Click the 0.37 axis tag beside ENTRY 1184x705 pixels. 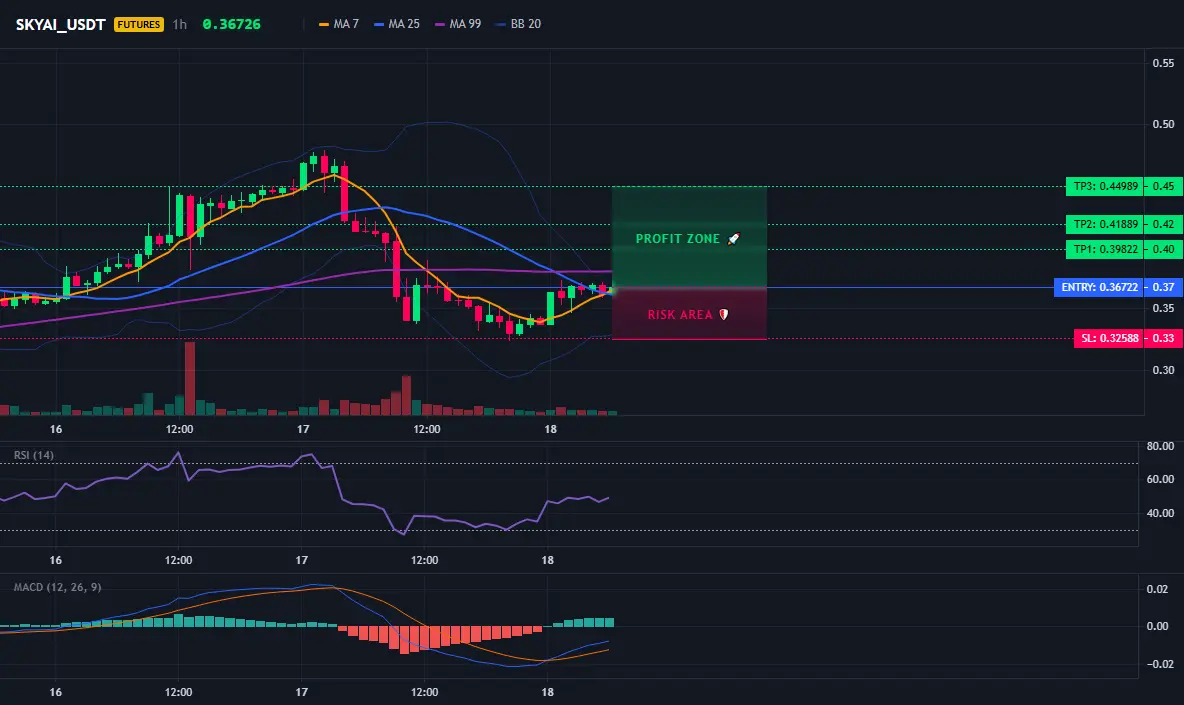click(1164, 287)
